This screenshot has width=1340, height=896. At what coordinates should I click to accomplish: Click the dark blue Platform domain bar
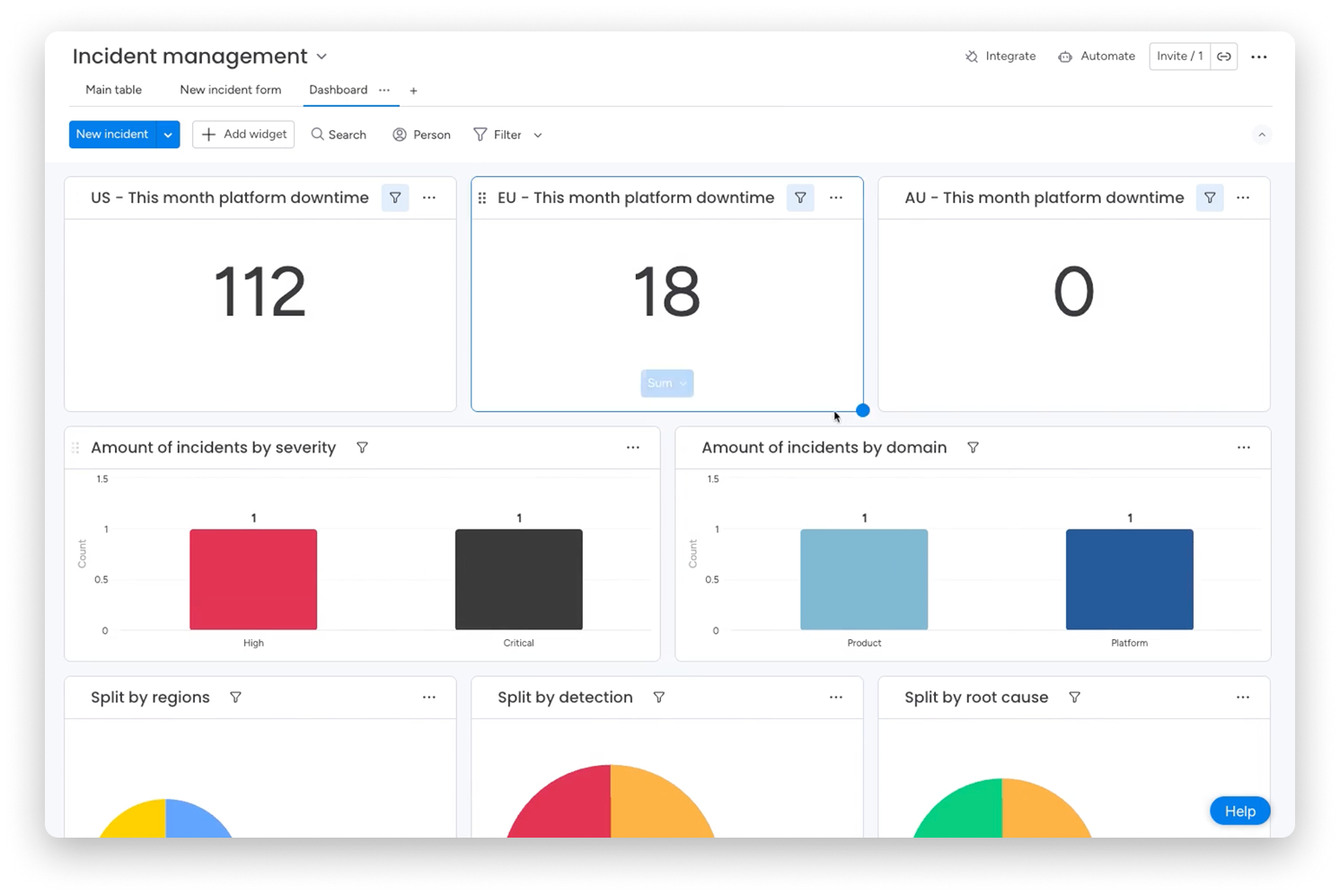tap(1130, 579)
